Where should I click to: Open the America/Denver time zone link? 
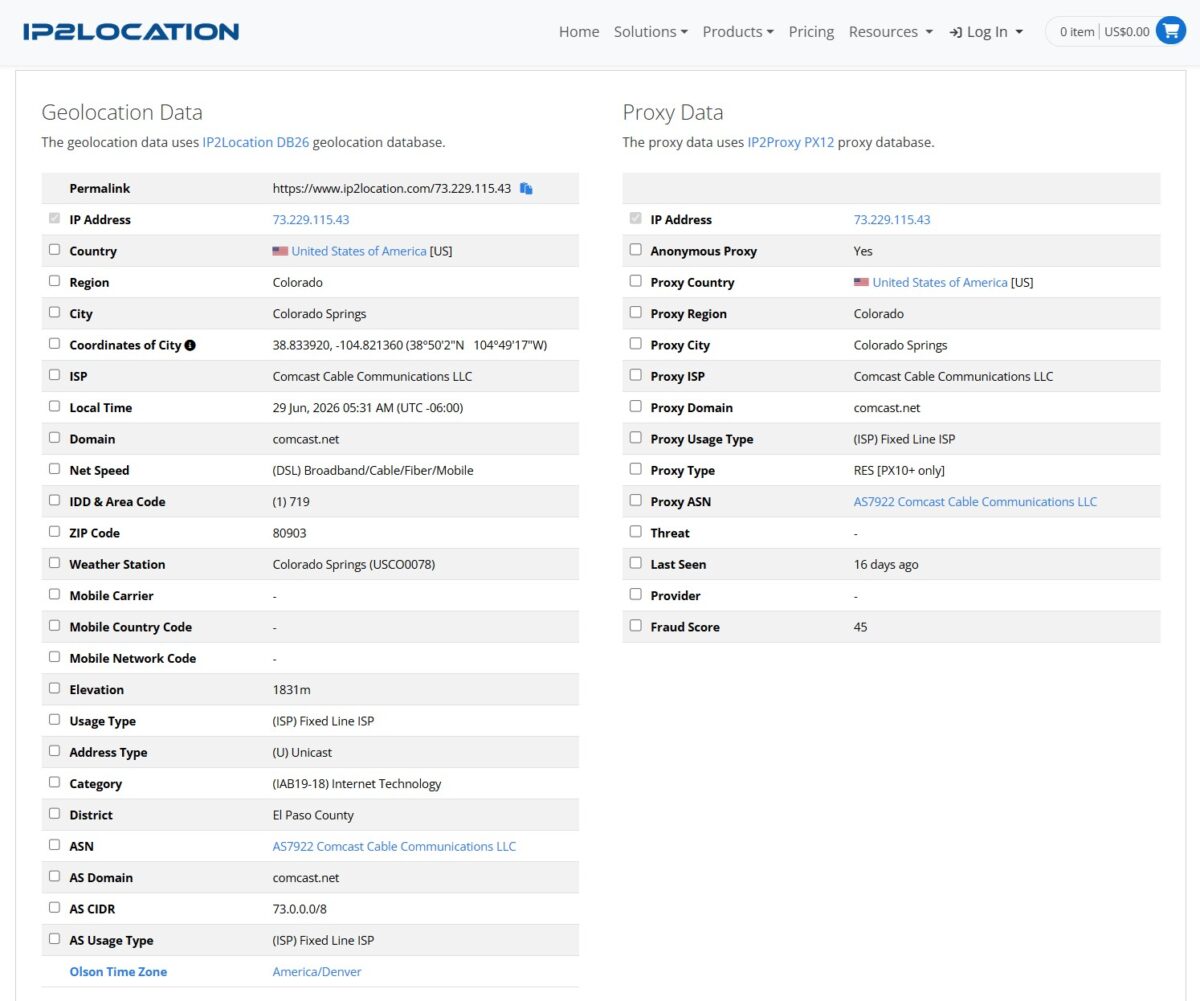(x=317, y=972)
